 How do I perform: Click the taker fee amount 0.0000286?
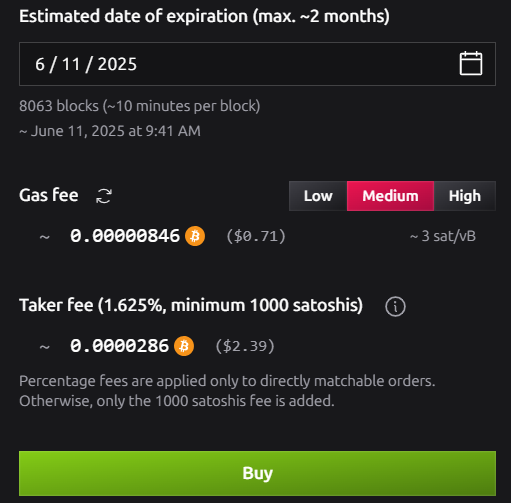click(119, 346)
